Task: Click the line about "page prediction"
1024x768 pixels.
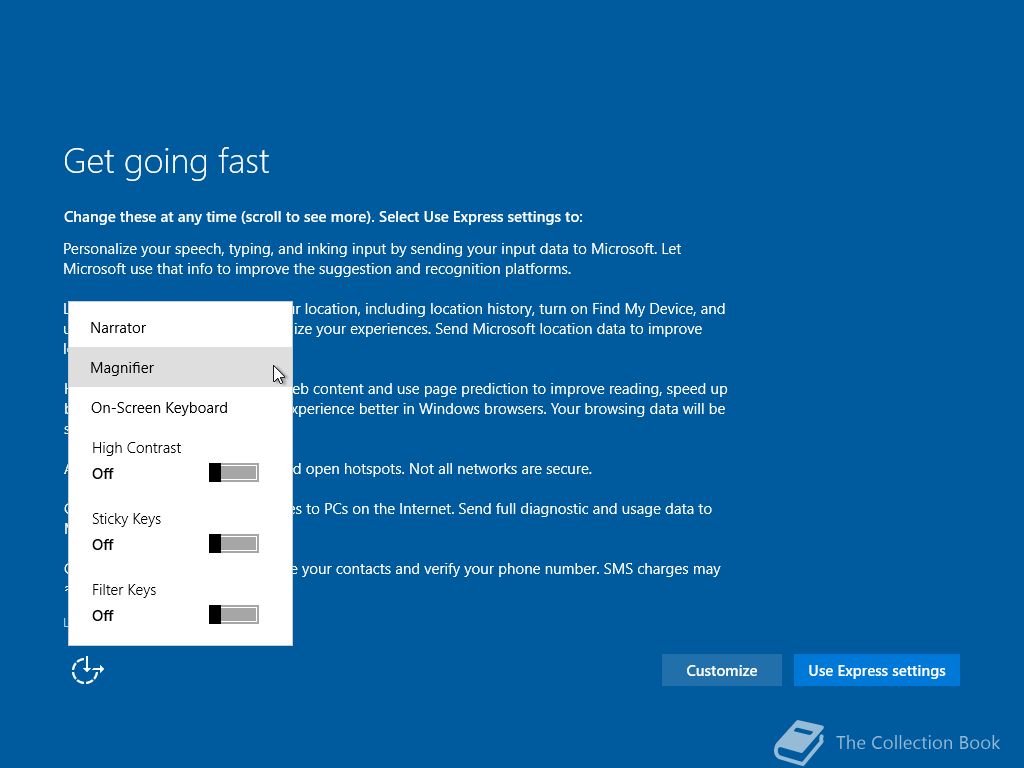Action: tap(510, 389)
